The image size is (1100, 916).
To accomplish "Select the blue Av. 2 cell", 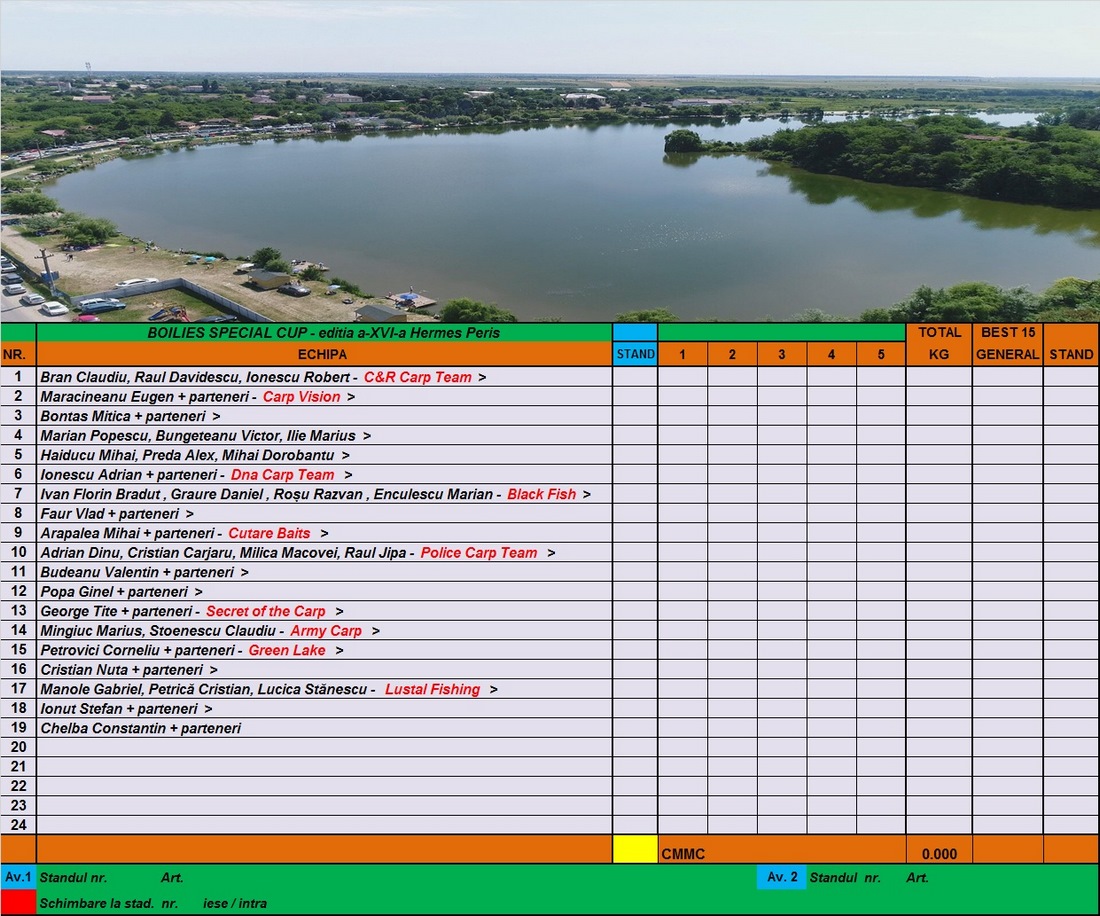I will coord(781,877).
